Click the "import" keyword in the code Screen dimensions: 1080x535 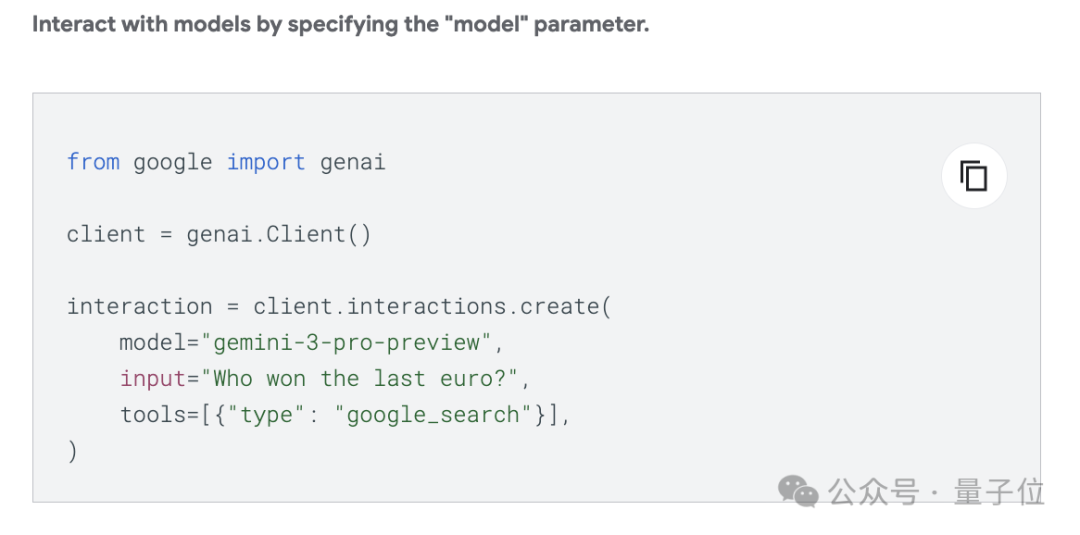[x=265, y=162]
